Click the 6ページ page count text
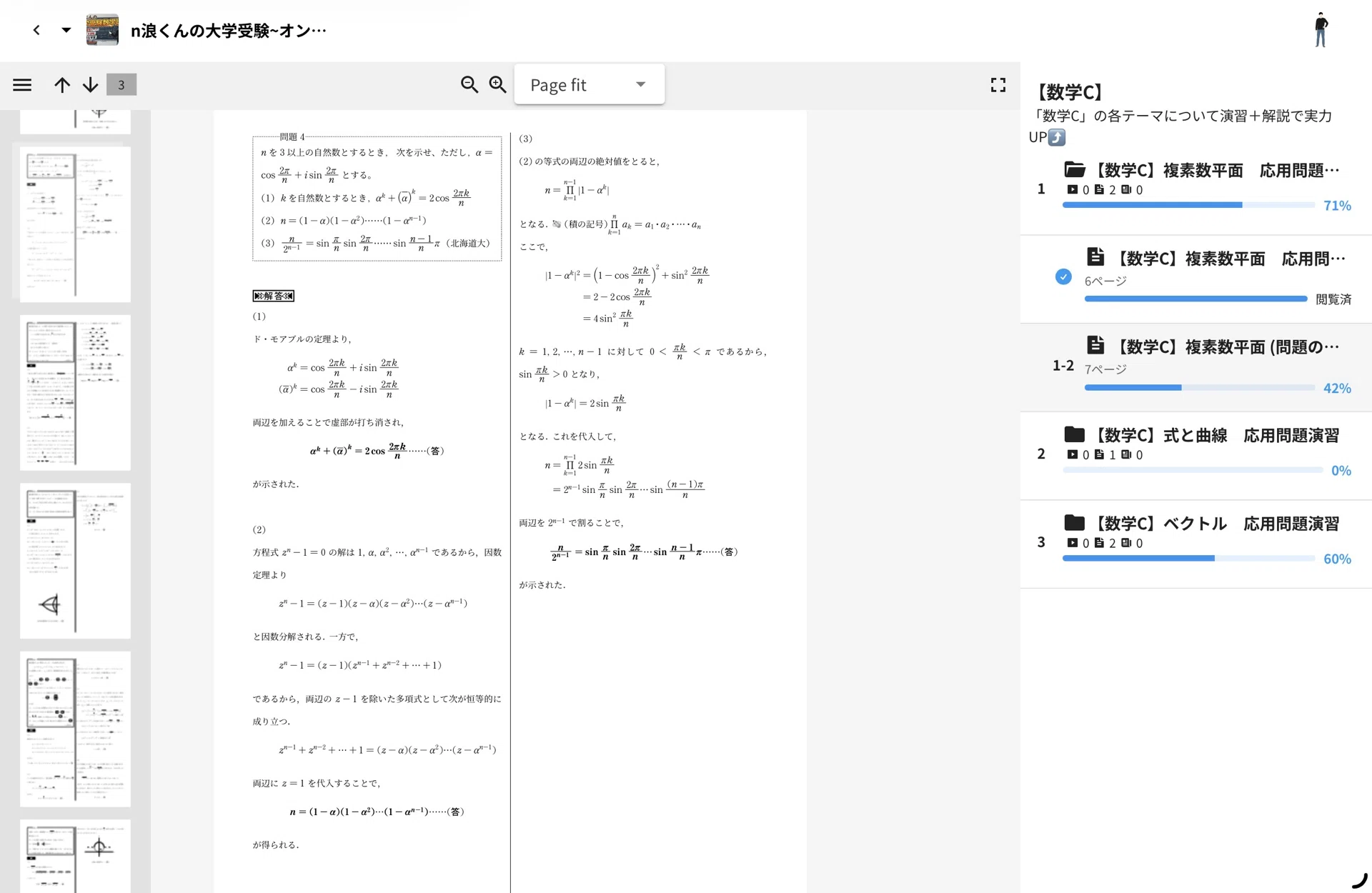Image resolution: width=1372 pixels, height=893 pixels. point(1105,281)
